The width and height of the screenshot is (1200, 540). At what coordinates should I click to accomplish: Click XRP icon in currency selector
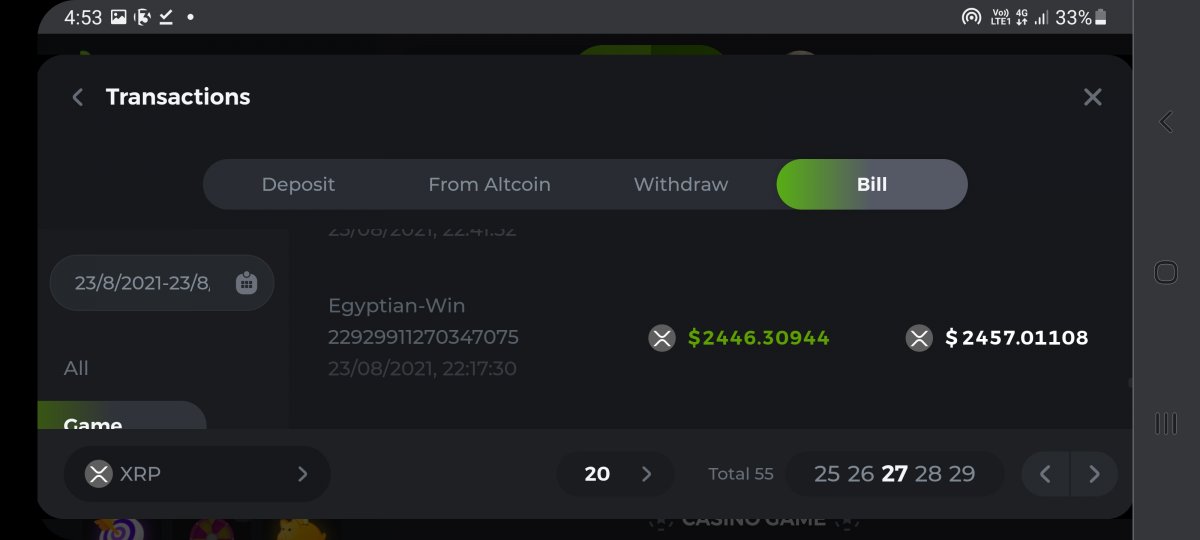click(98, 474)
